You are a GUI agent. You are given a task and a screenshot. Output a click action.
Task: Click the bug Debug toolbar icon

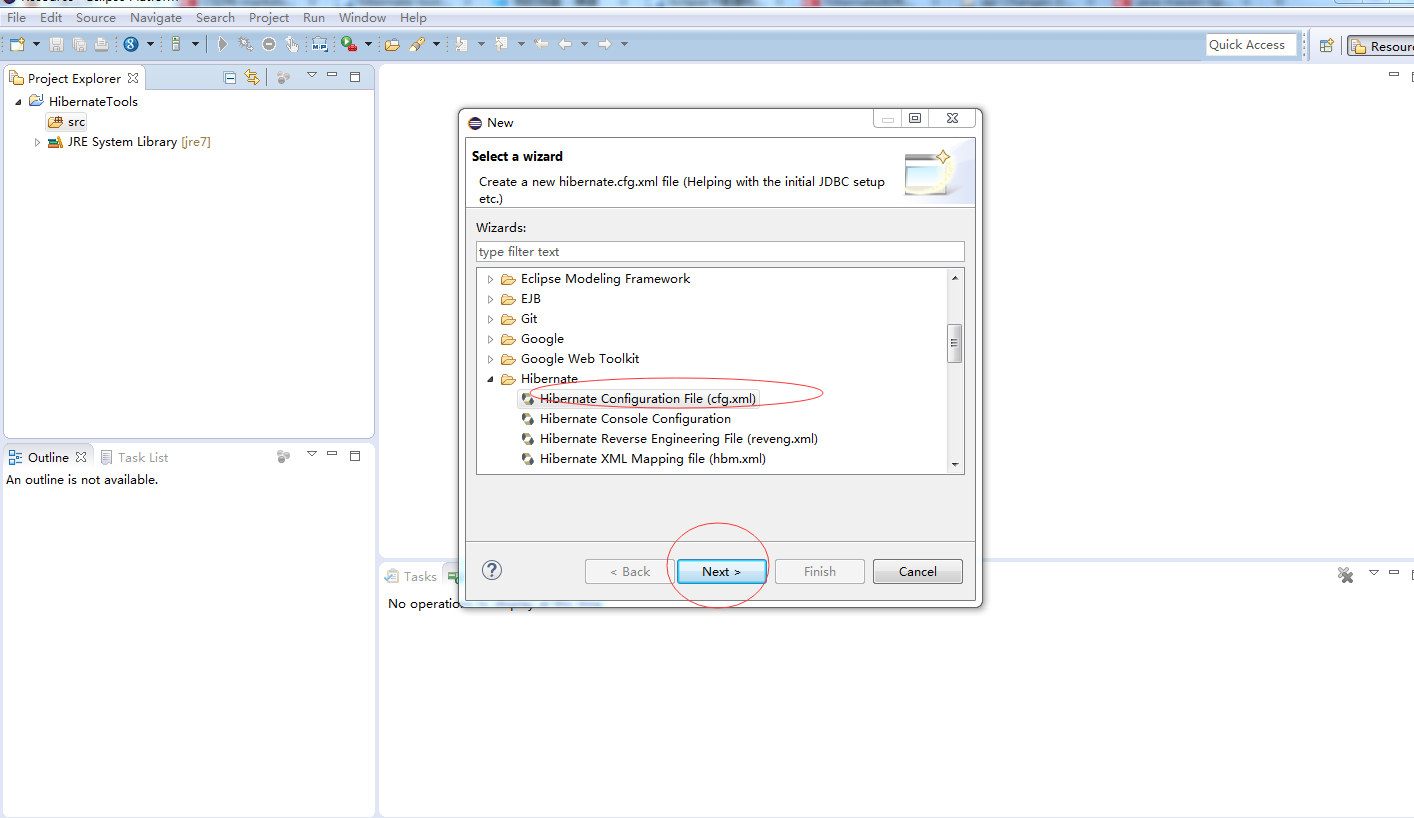(245, 44)
